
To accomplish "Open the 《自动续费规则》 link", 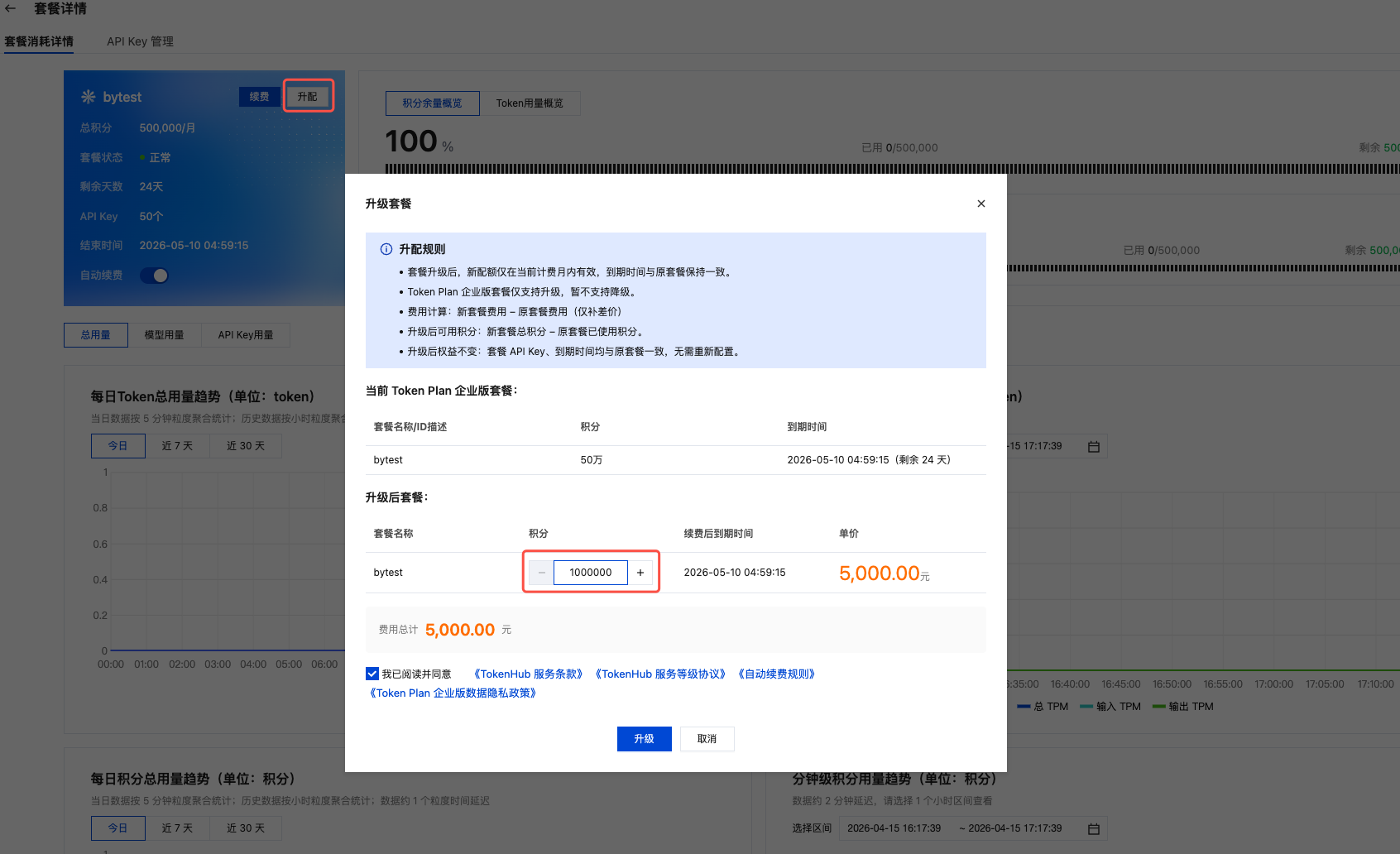I will (777, 674).
